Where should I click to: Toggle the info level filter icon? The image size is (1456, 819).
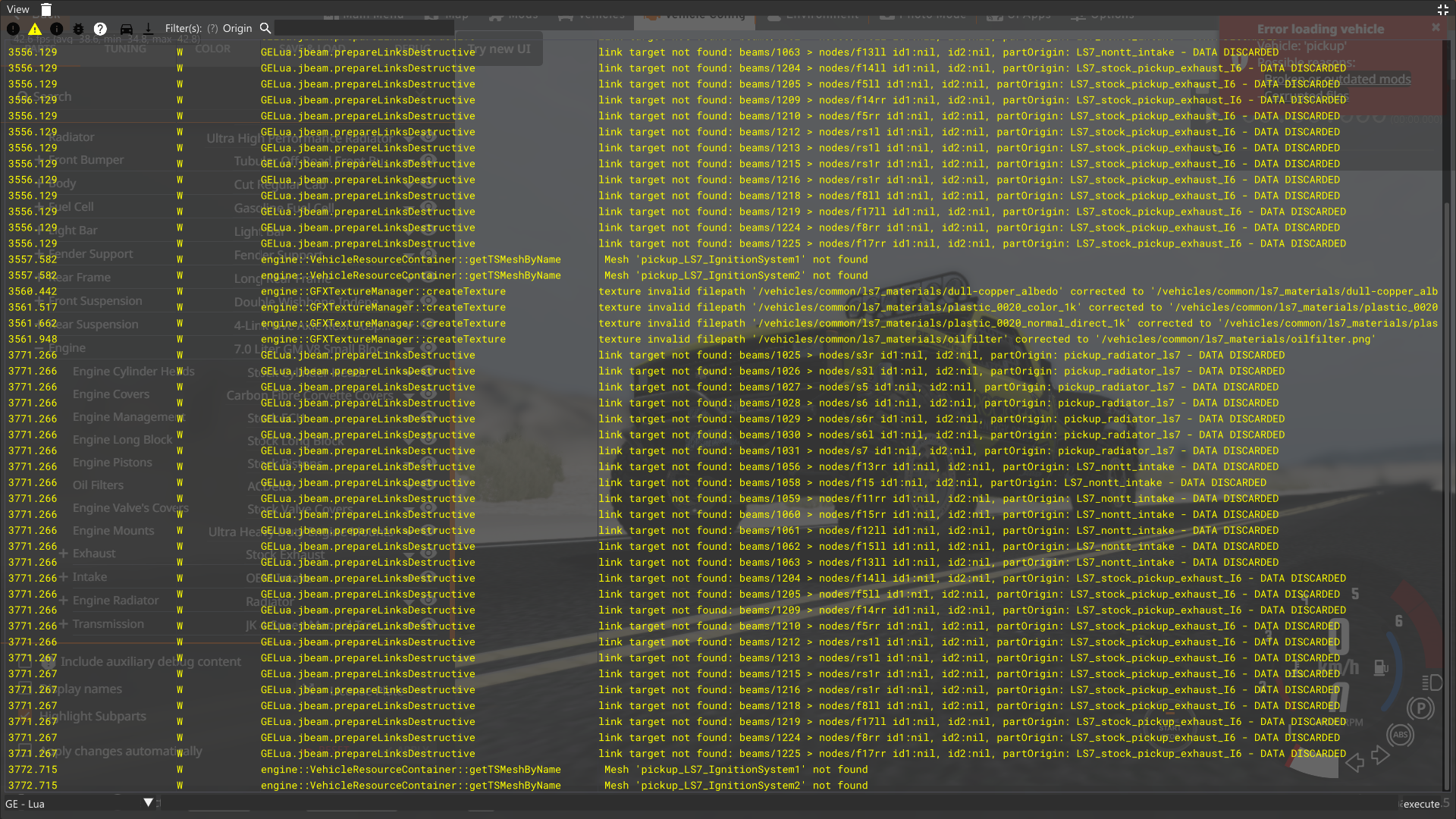click(x=57, y=29)
